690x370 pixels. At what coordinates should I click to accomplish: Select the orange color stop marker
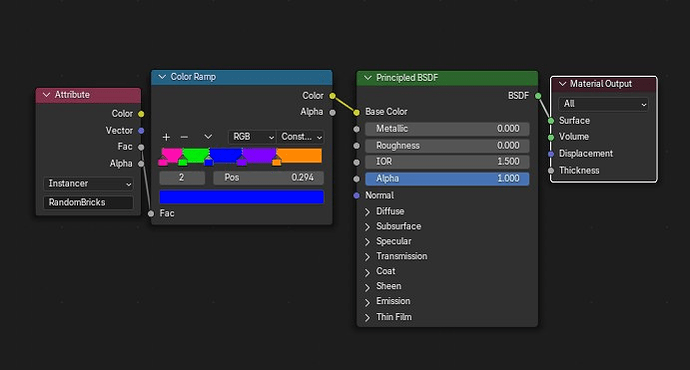click(x=276, y=162)
